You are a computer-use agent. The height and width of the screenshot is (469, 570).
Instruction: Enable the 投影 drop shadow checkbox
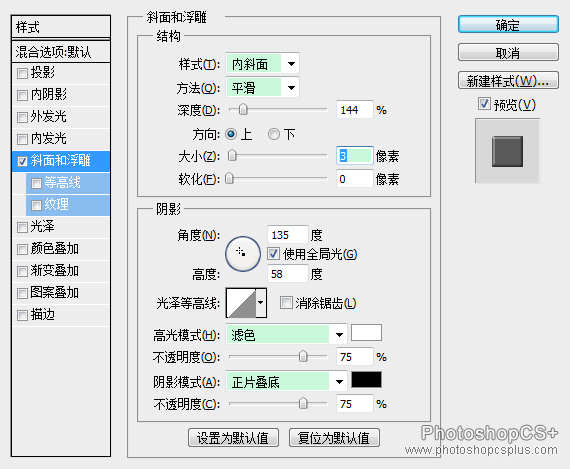(x=23, y=73)
